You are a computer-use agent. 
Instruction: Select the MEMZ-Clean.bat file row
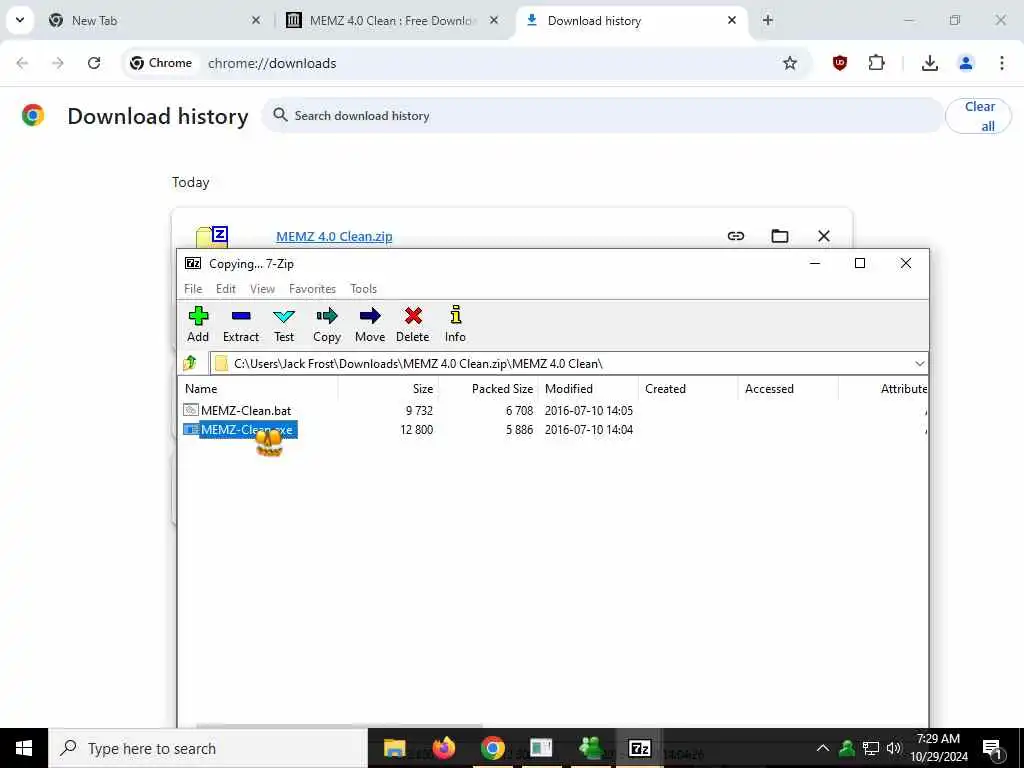[552, 411]
